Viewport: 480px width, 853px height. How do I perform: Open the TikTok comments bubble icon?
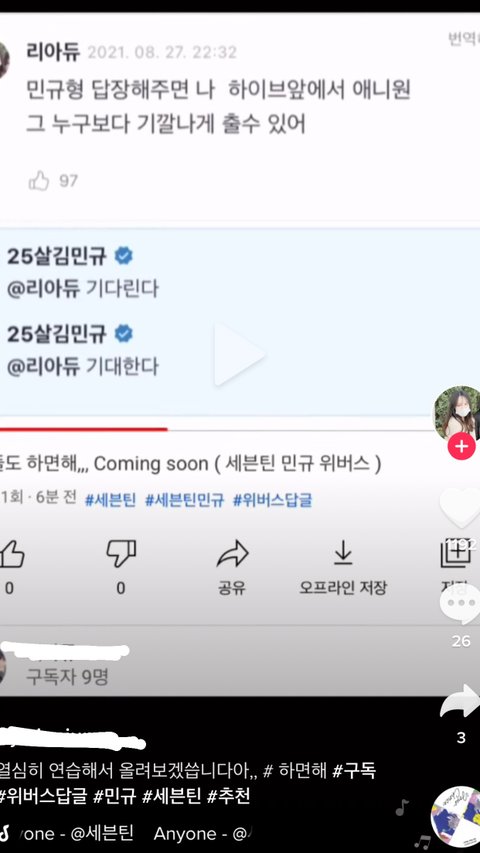coord(460,604)
